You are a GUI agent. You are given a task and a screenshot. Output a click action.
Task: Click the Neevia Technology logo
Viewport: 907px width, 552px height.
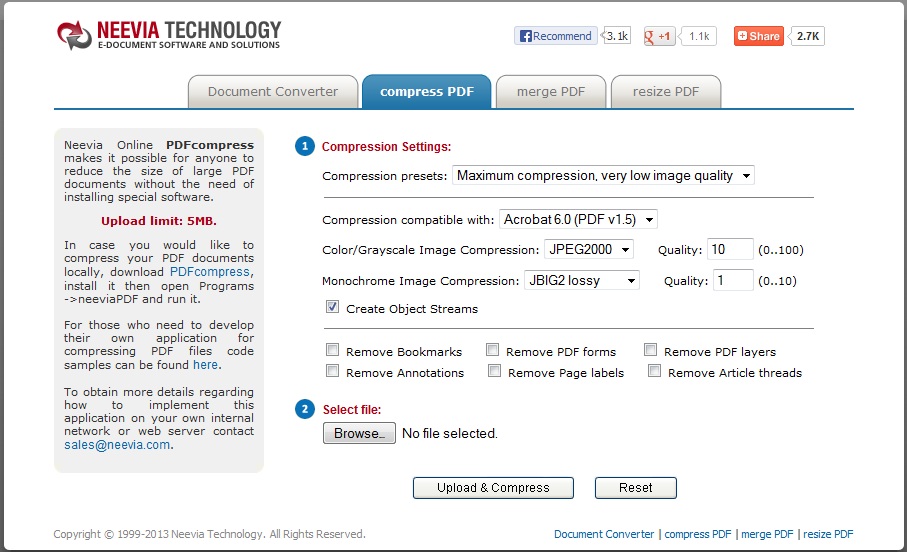tap(169, 35)
